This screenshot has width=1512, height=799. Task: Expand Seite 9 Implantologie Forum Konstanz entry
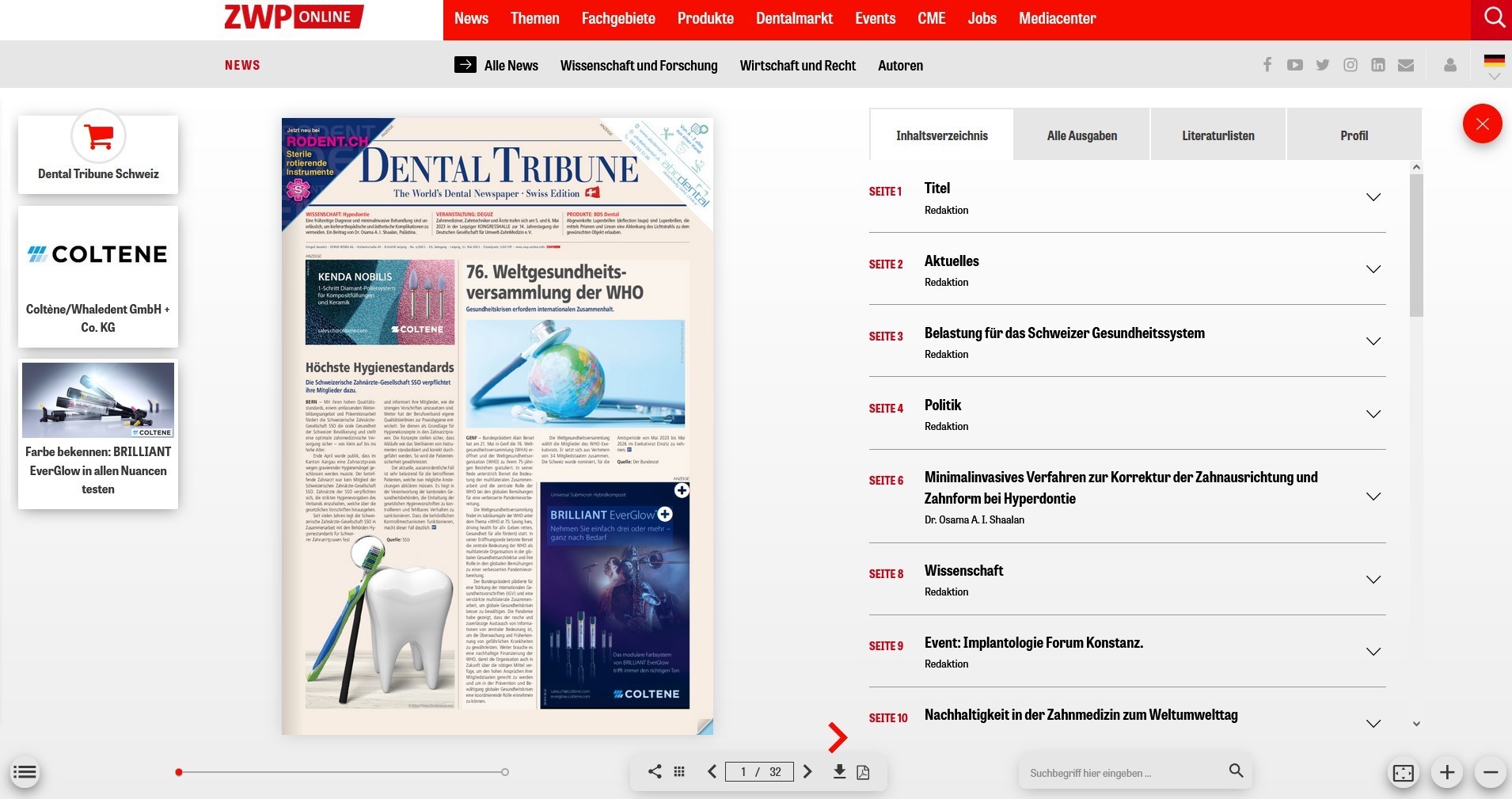pos(1373,652)
